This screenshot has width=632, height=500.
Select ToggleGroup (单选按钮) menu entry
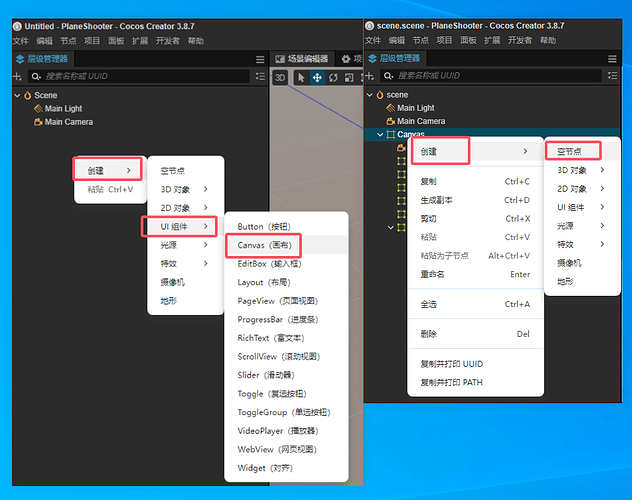286,412
